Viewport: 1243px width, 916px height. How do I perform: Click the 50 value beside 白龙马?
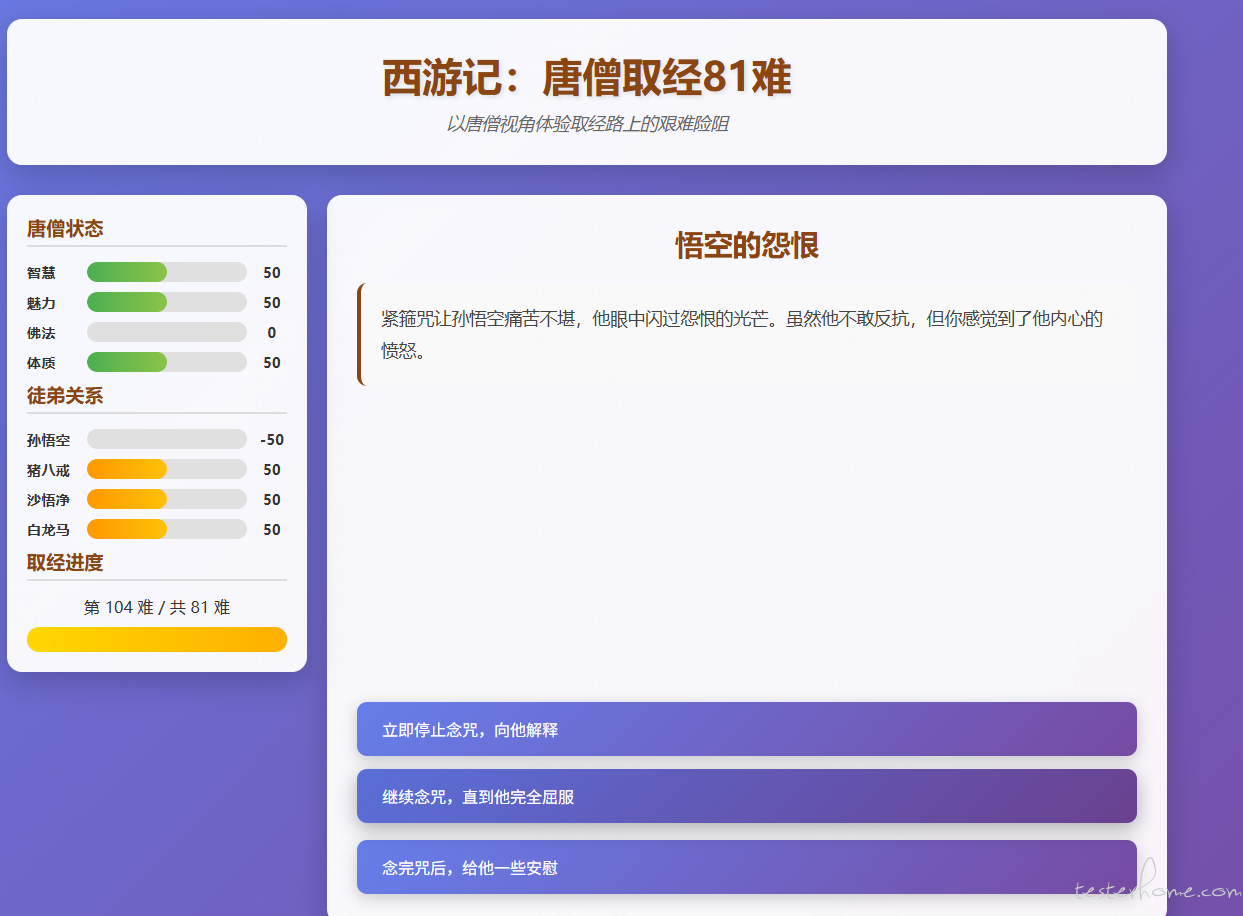coord(272,530)
